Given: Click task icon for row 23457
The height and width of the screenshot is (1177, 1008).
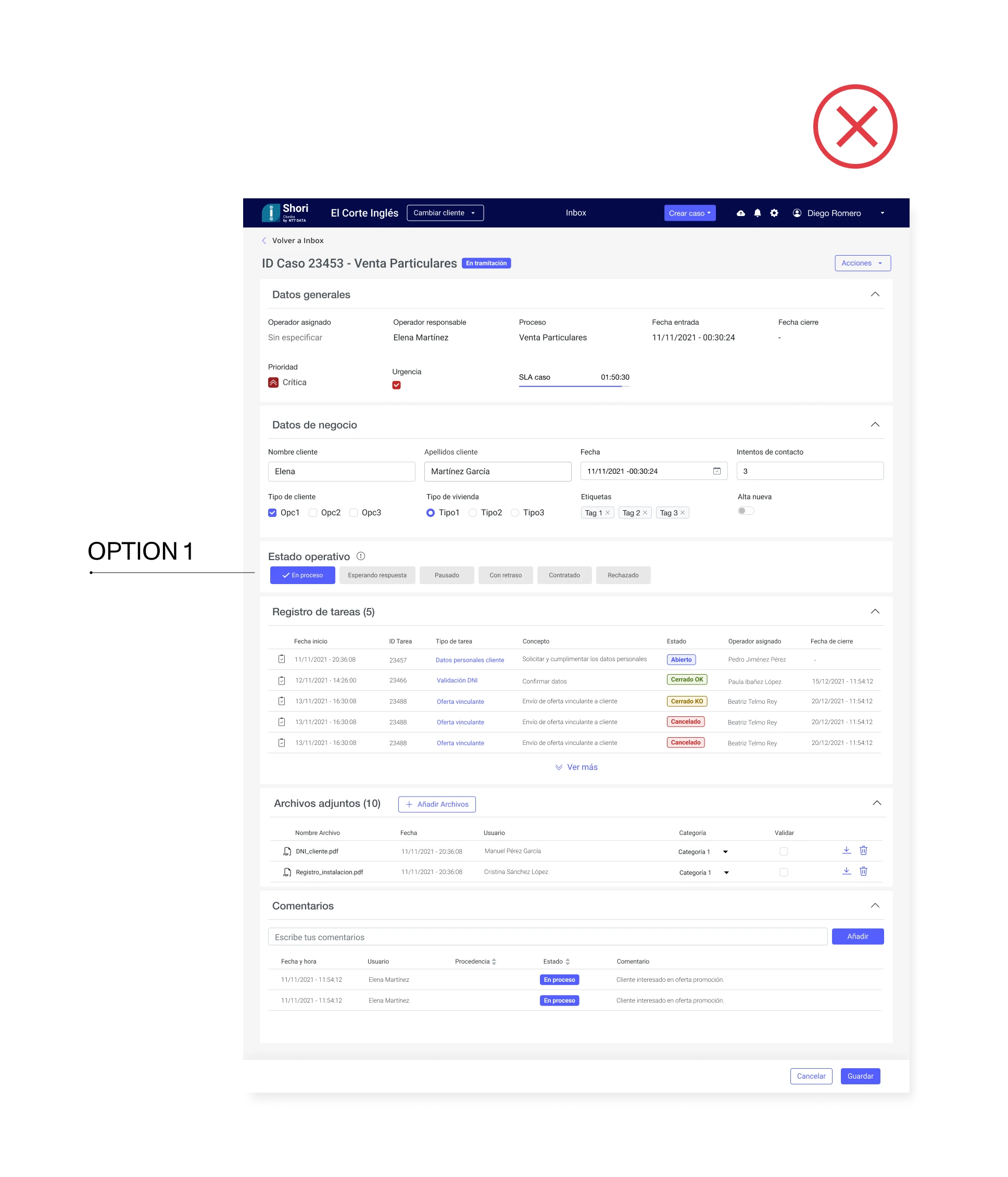Looking at the screenshot, I should click(281, 659).
